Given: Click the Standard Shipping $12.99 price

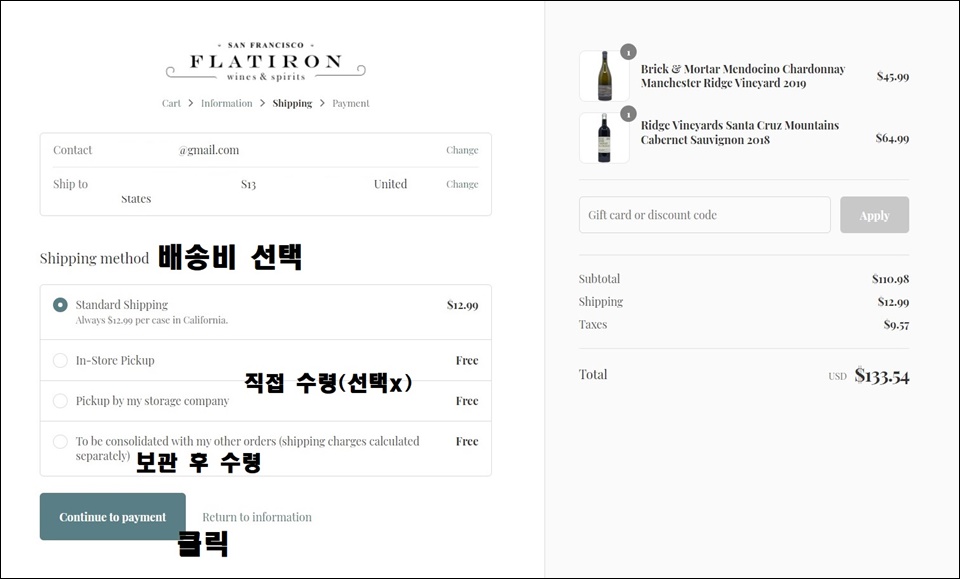Looking at the screenshot, I should [462, 305].
